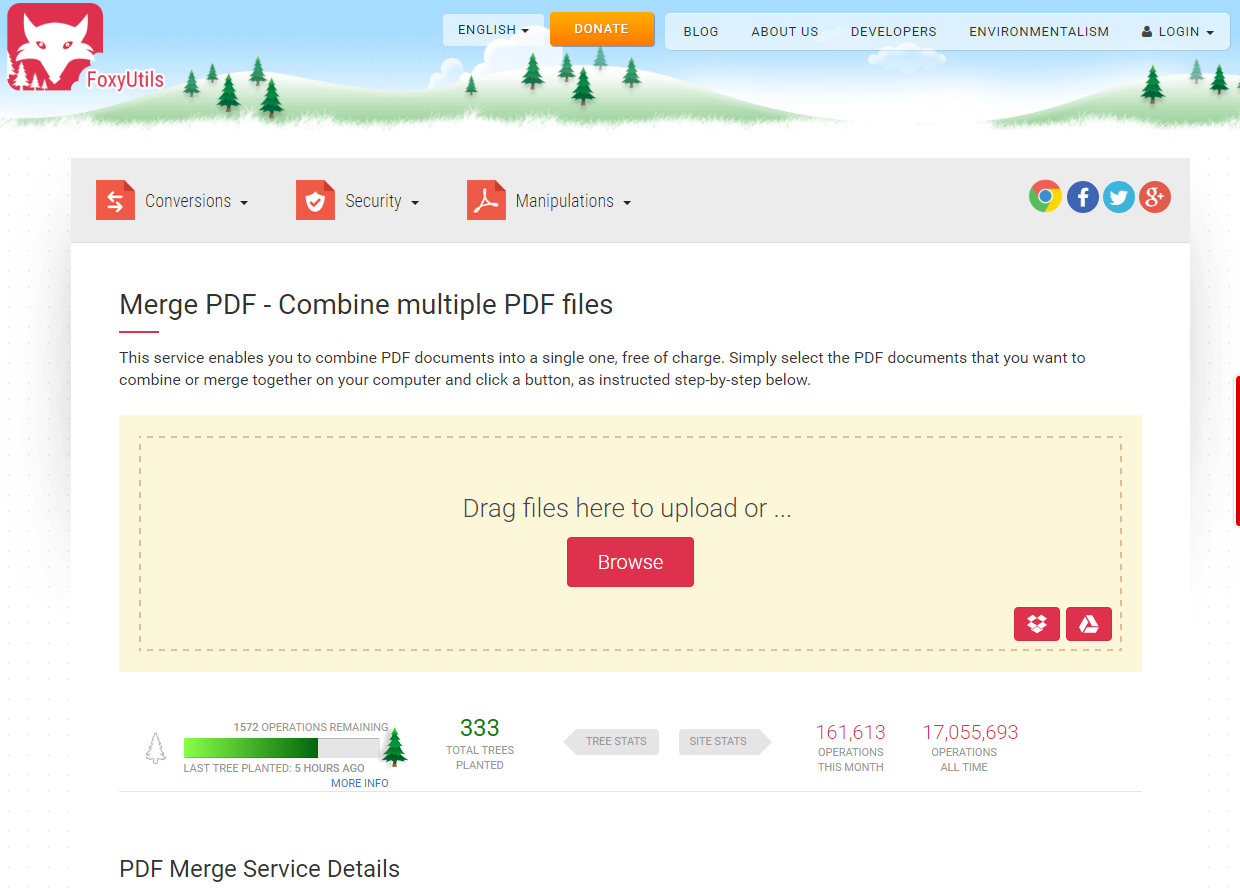The height and width of the screenshot is (888, 1240).
Task: Open the Chrome extension icon
Action: [1045, 197]
